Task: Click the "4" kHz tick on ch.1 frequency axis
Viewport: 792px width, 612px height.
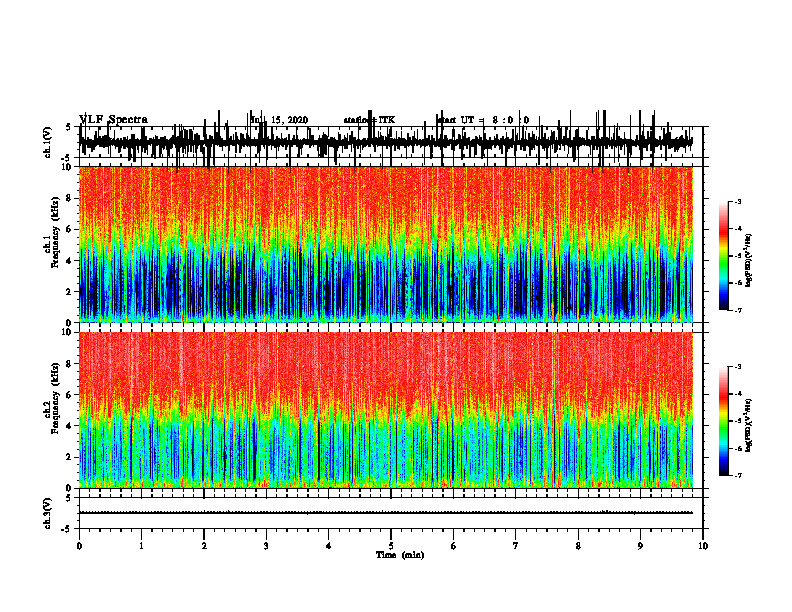Action: (x=70, y=261)
